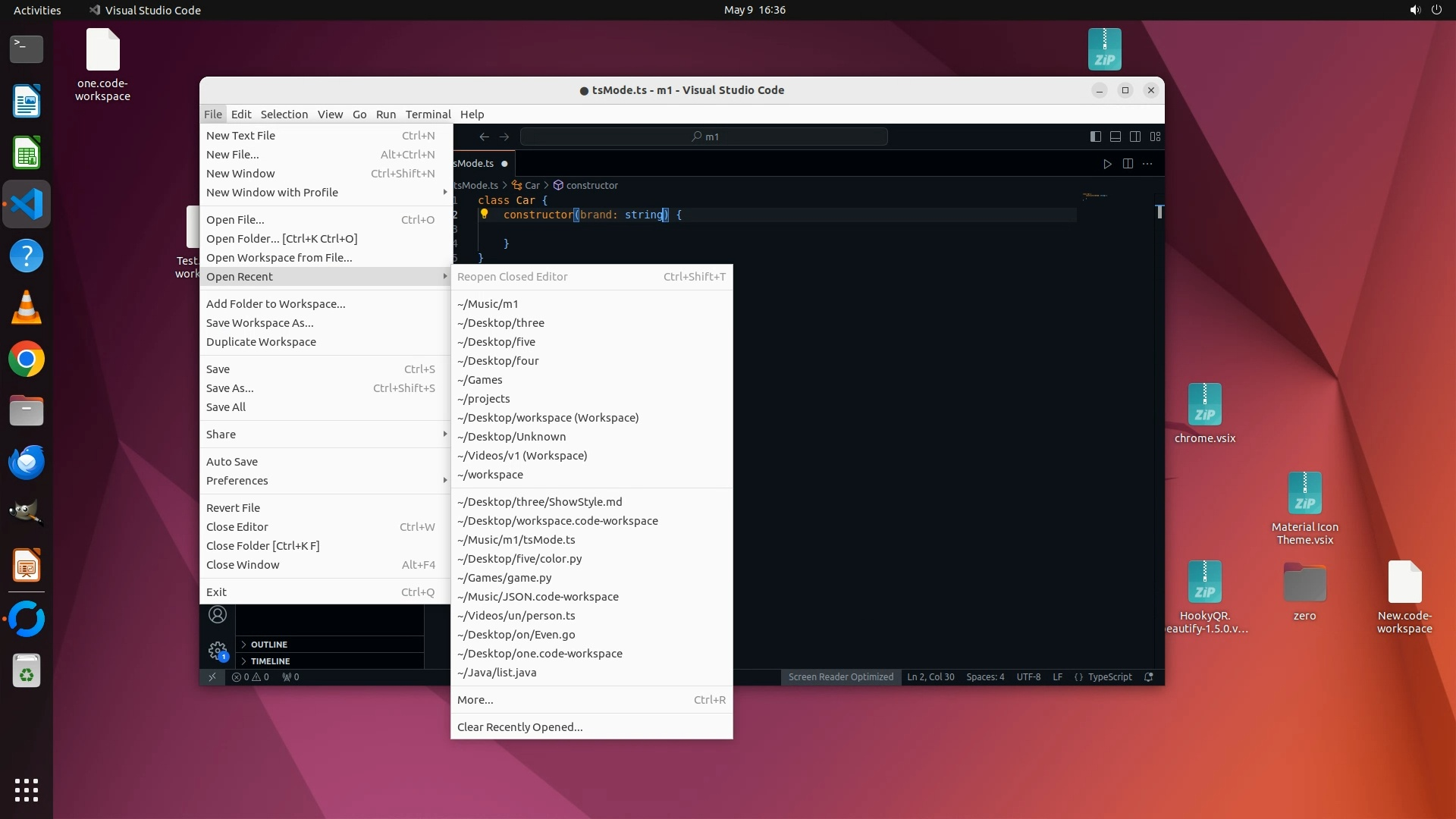This screenshot has width=1456, height=819.
Task: Expand the TIMELINE section
Action: [x=271, y=661]
